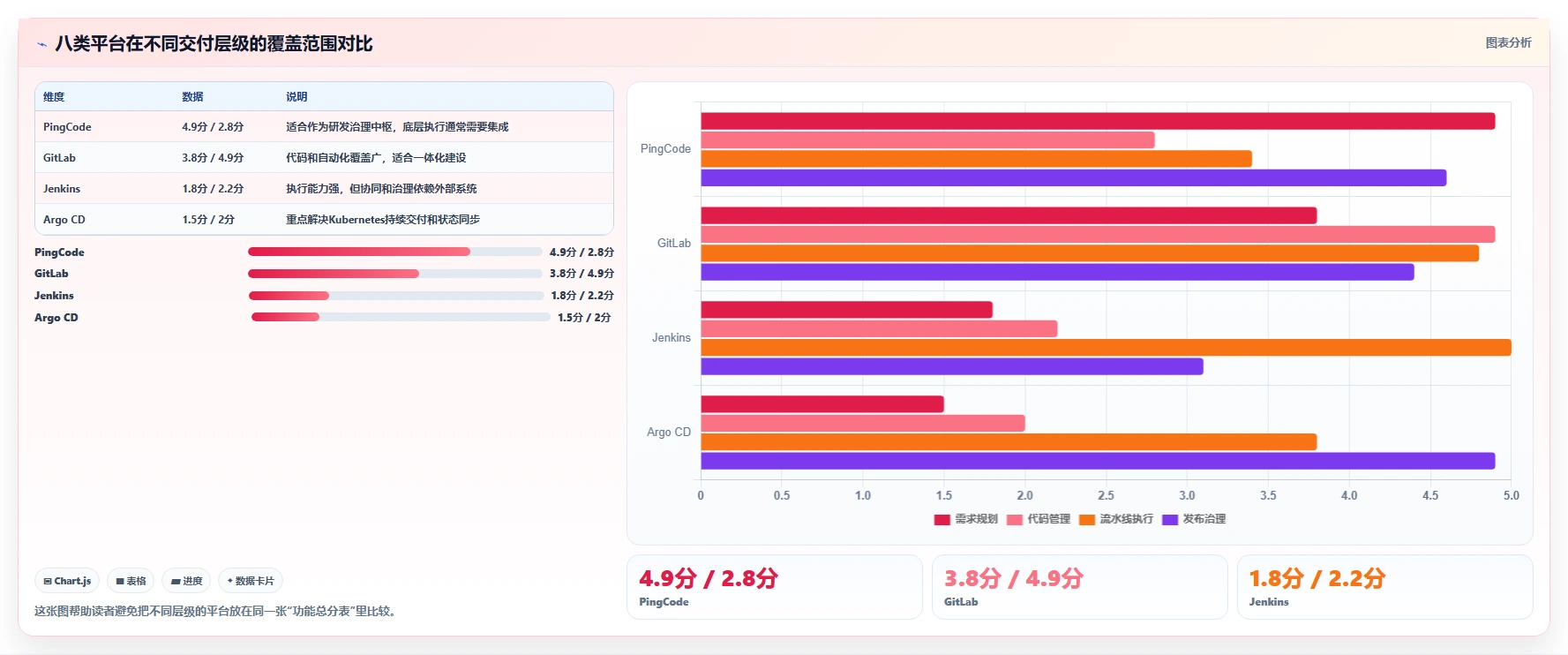Image resolution: width=1568 pixels, height=655 pixels.
Task: Click description 代码和自动化覆盖广
Action: [x=376, y=158]
